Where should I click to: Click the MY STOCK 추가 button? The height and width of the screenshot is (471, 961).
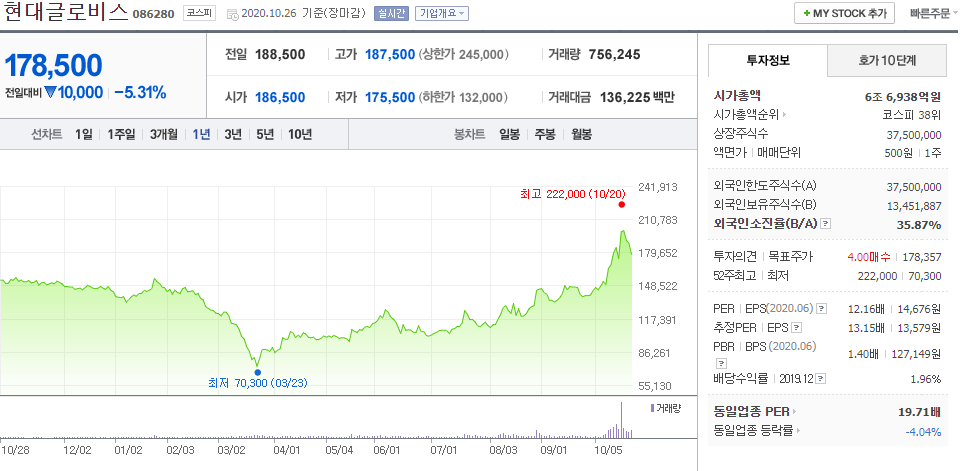coord(845,13)
